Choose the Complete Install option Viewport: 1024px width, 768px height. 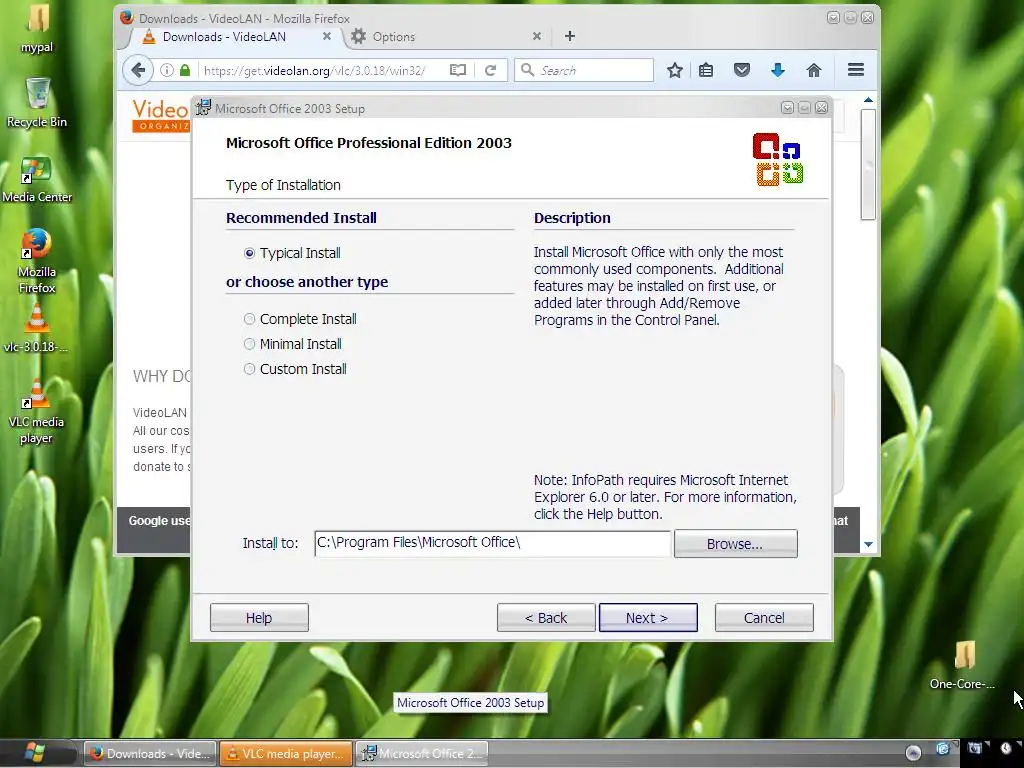249,319
